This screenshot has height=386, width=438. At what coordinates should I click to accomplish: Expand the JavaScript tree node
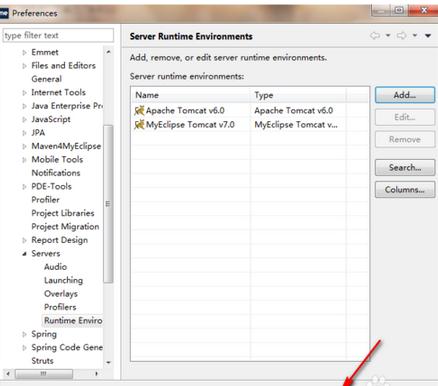(24, 120)
